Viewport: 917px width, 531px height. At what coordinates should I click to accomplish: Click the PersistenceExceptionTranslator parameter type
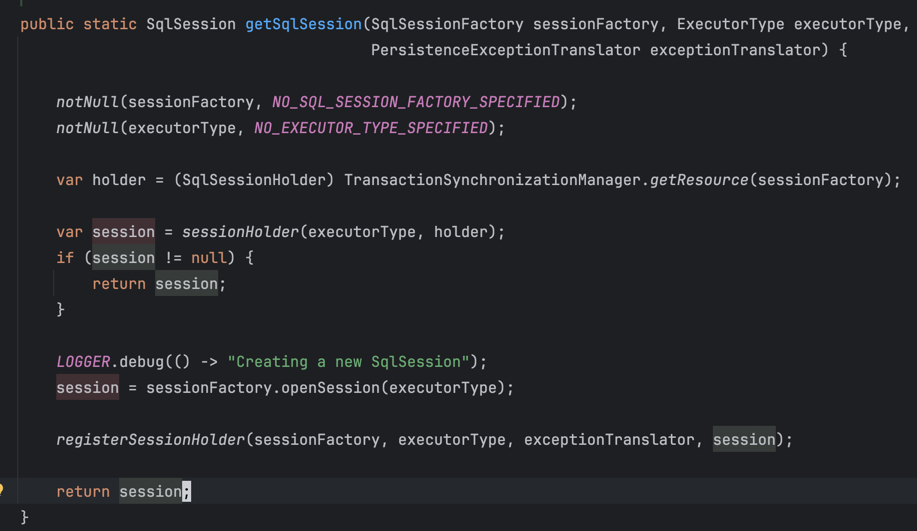coord(506,50)
